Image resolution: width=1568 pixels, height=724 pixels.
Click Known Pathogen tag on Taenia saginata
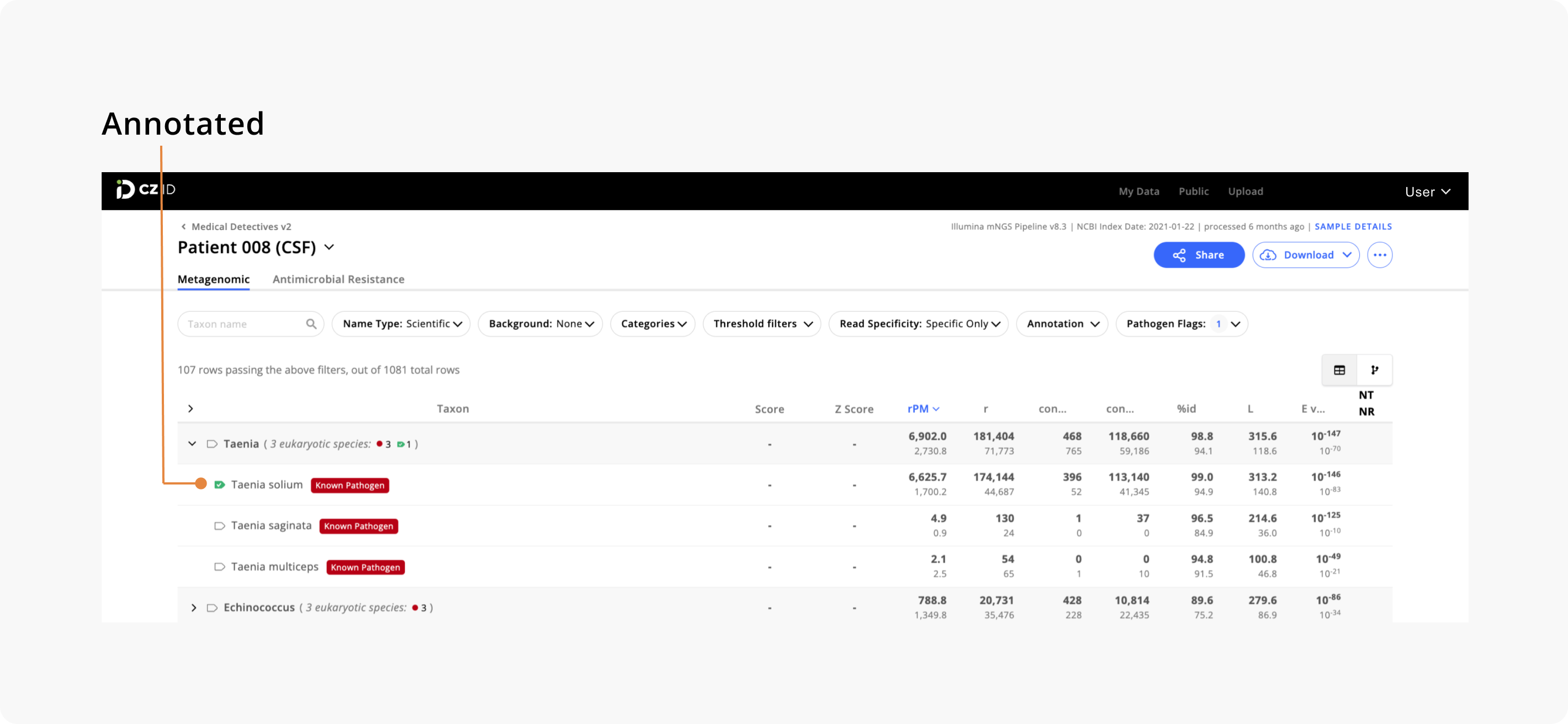coord(358,526)
